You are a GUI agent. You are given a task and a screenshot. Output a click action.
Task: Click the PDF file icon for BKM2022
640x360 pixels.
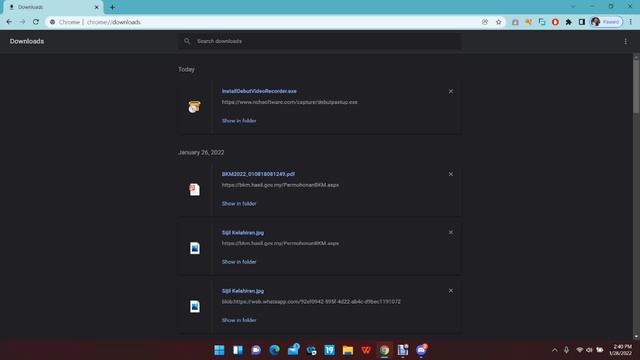(195, 189)
